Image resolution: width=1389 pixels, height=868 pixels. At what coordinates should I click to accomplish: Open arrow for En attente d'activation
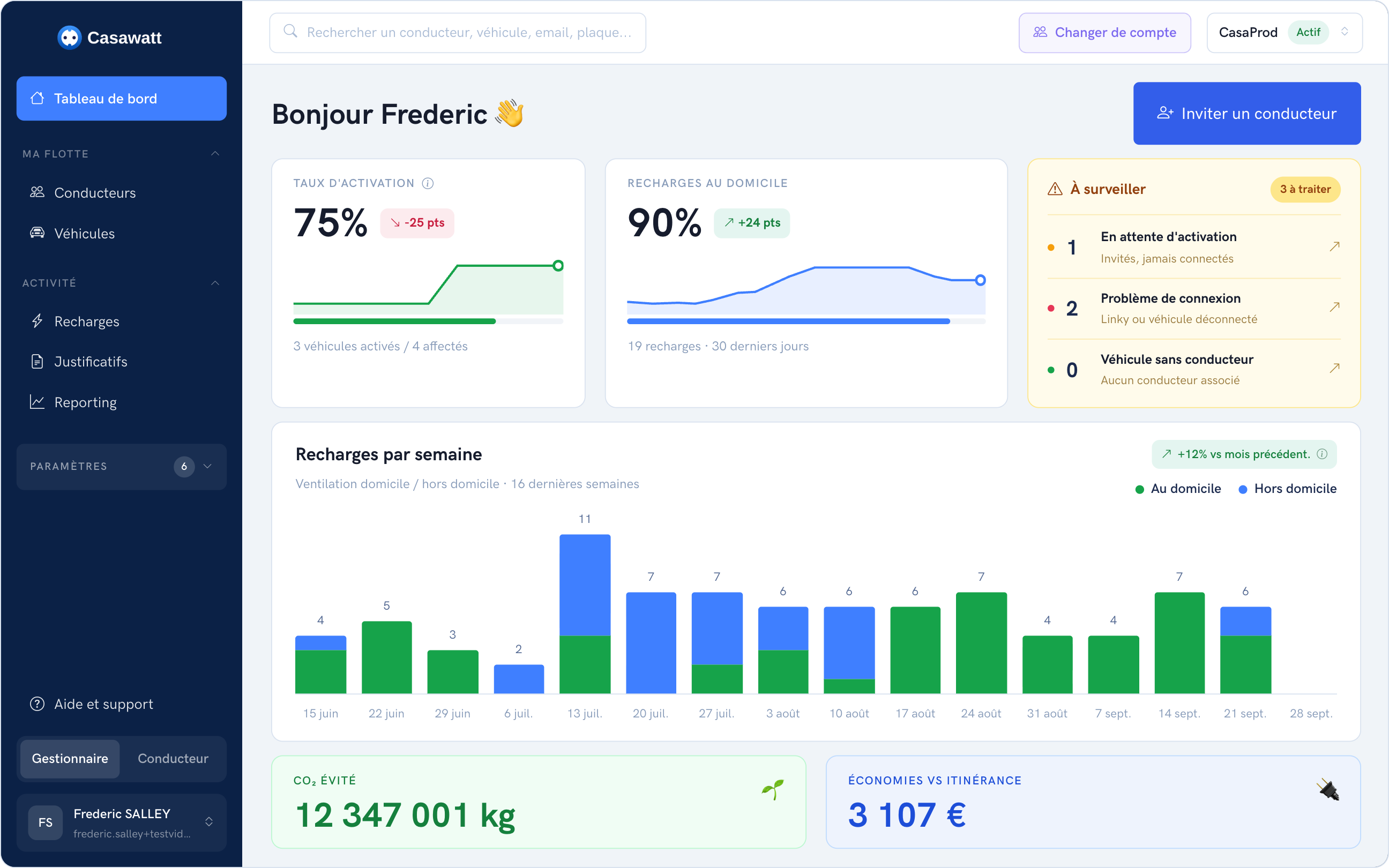pyautogui.click(x=1334, y=247)
